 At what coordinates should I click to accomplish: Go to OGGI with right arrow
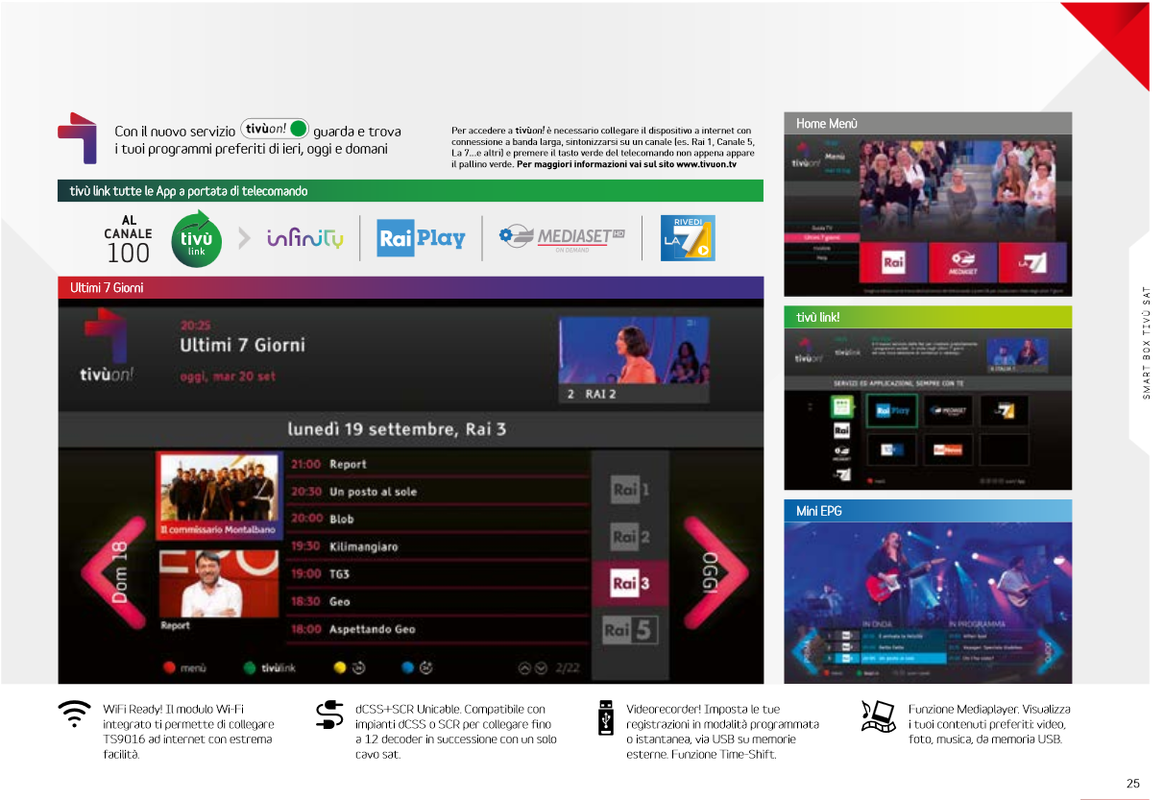coord(716,573)
